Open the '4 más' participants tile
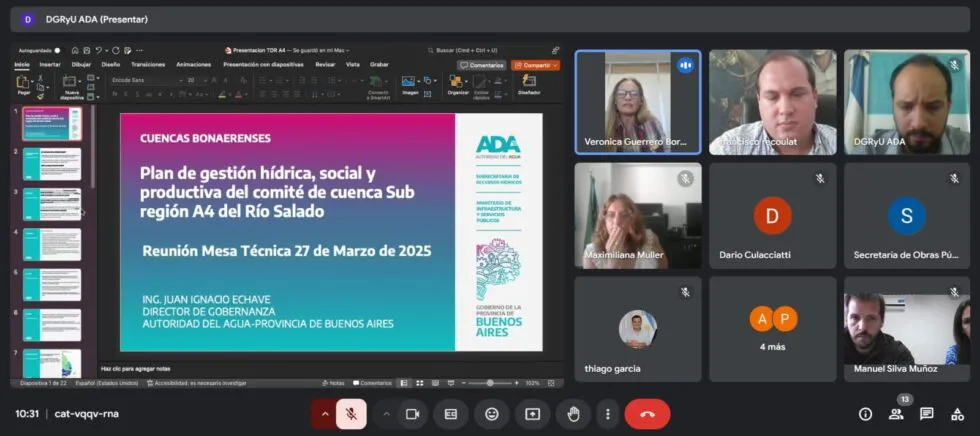Image resolution: width=980 pixels, height=436 pixels. pyautogui.click(x=772, y=329)
